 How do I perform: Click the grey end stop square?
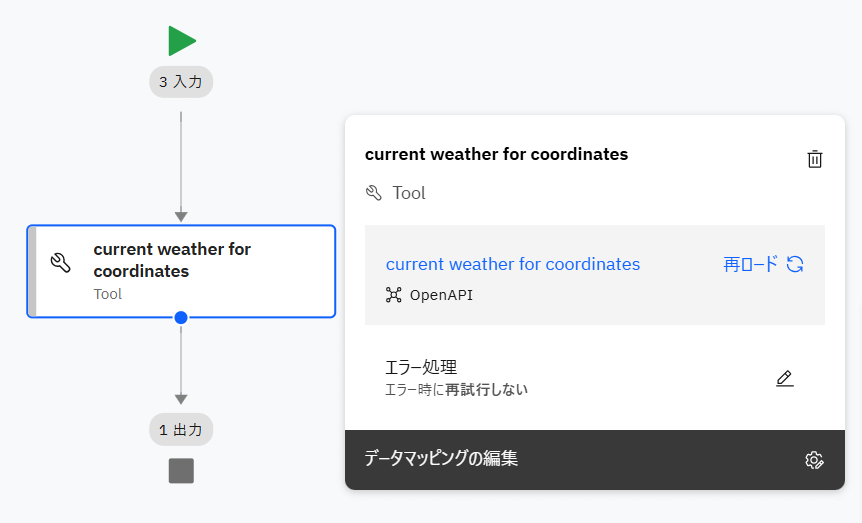click(x=181, y=471)
